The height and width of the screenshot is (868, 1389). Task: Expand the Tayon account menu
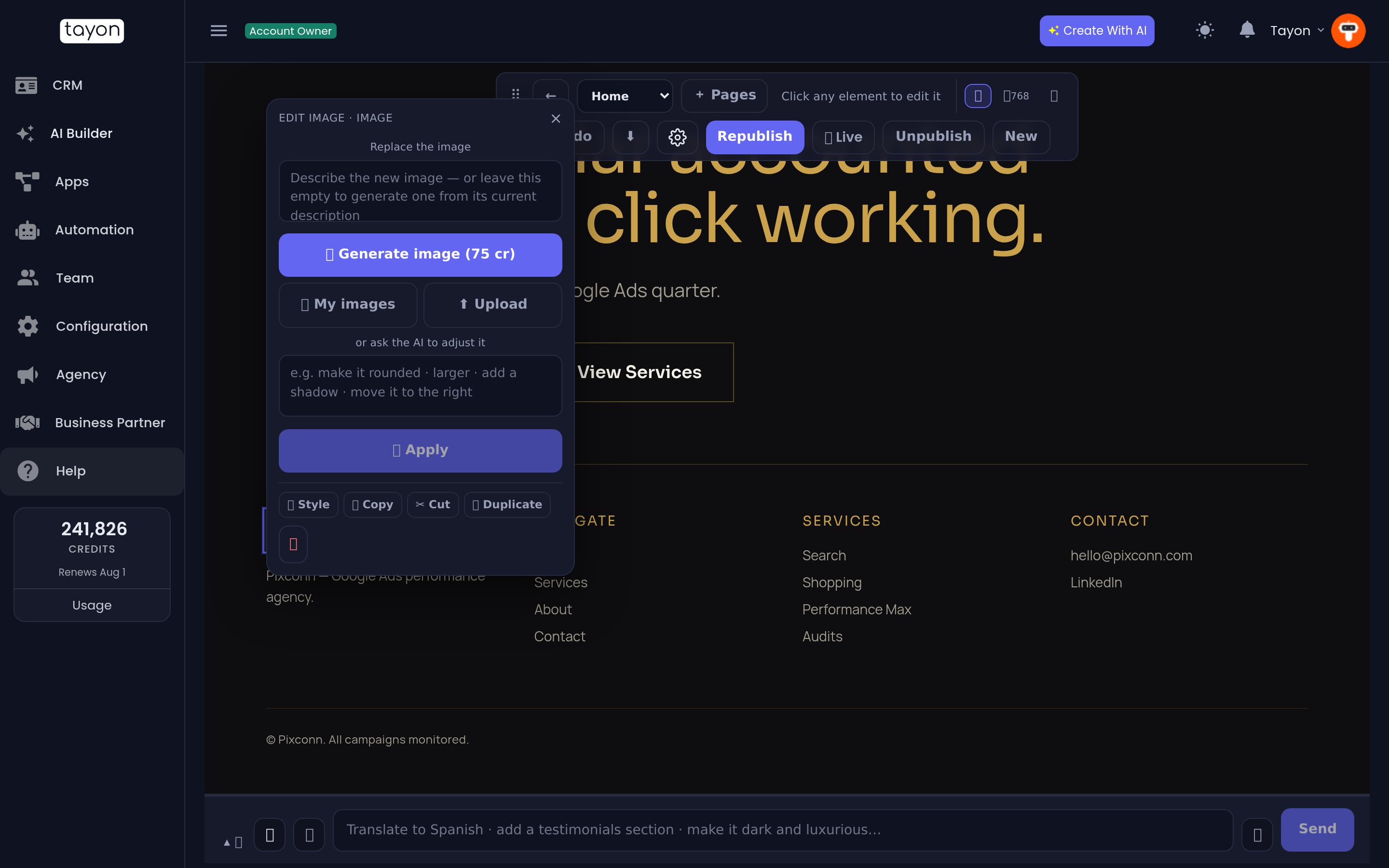coord(1296,30)
